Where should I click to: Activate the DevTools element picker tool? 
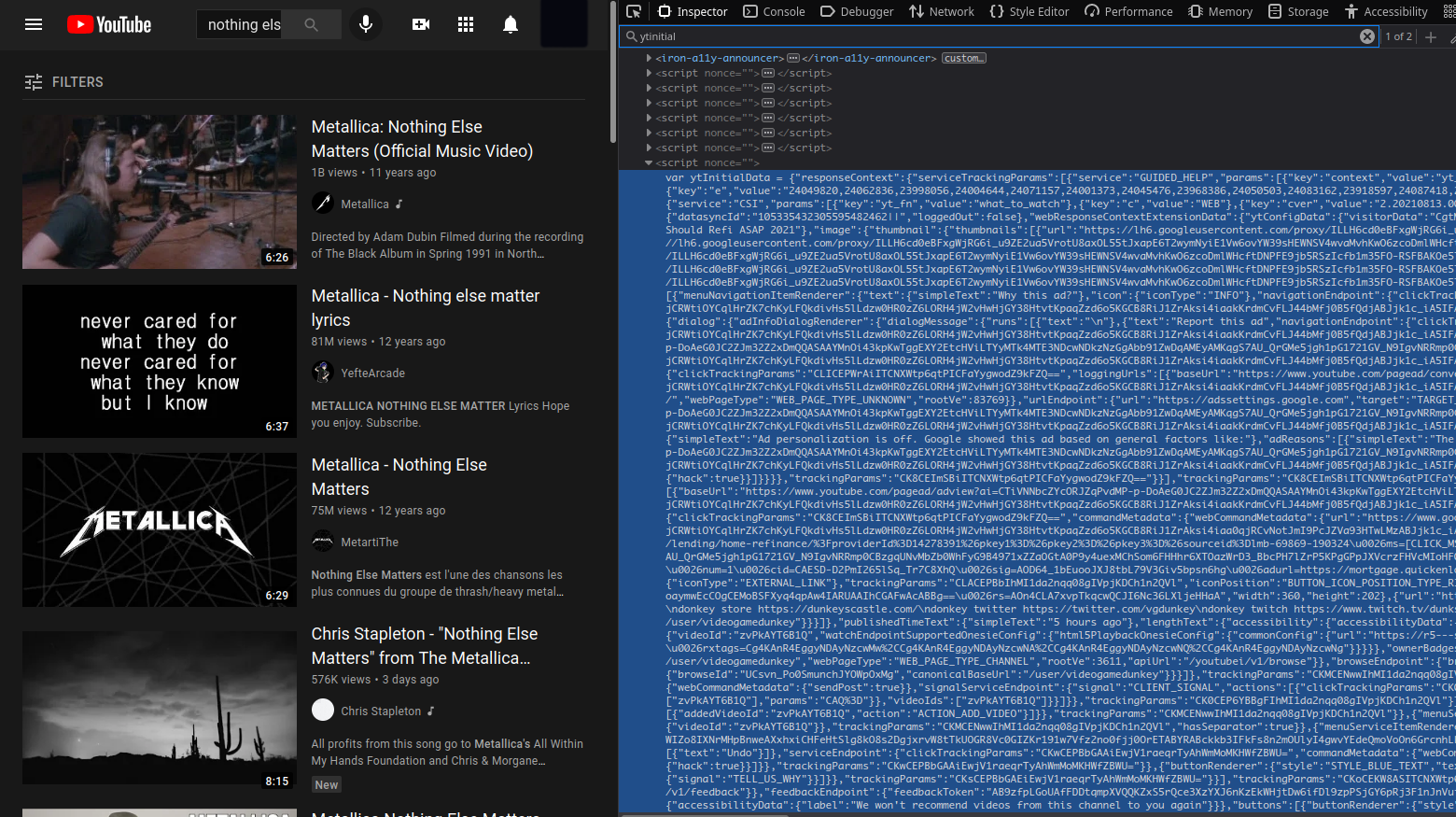tap(635, 11)
